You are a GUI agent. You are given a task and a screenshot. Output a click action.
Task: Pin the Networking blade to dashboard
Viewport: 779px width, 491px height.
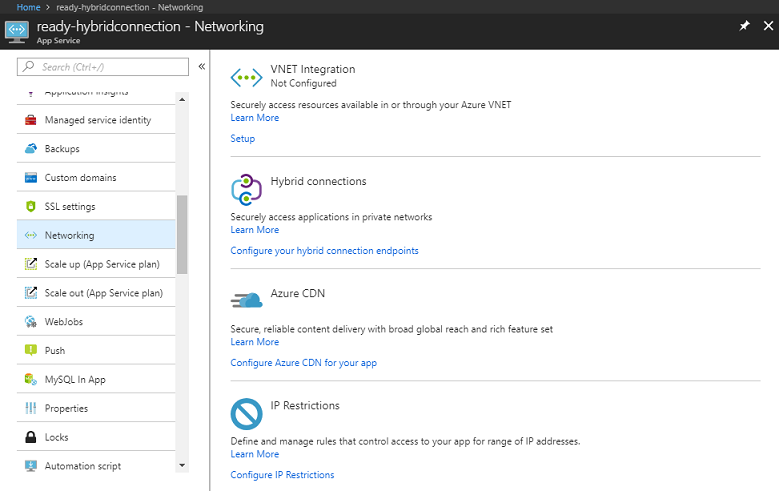pyautogui.click(x=744, y=26)
